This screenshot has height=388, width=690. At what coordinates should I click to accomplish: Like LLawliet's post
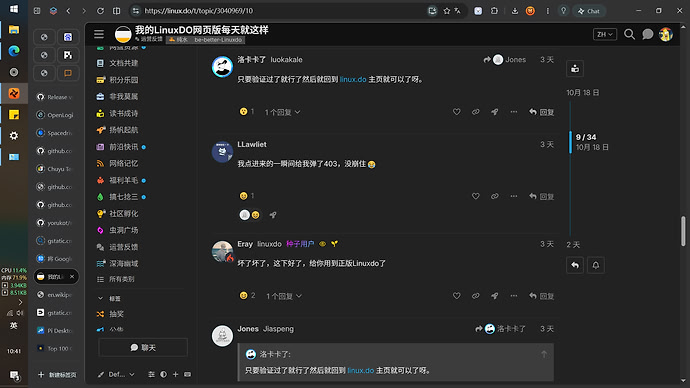[x=476, y=196]
